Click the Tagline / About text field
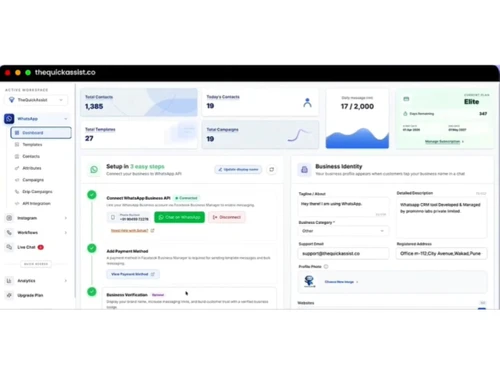Viewport: 500px width, 375px height. (343, 208)
